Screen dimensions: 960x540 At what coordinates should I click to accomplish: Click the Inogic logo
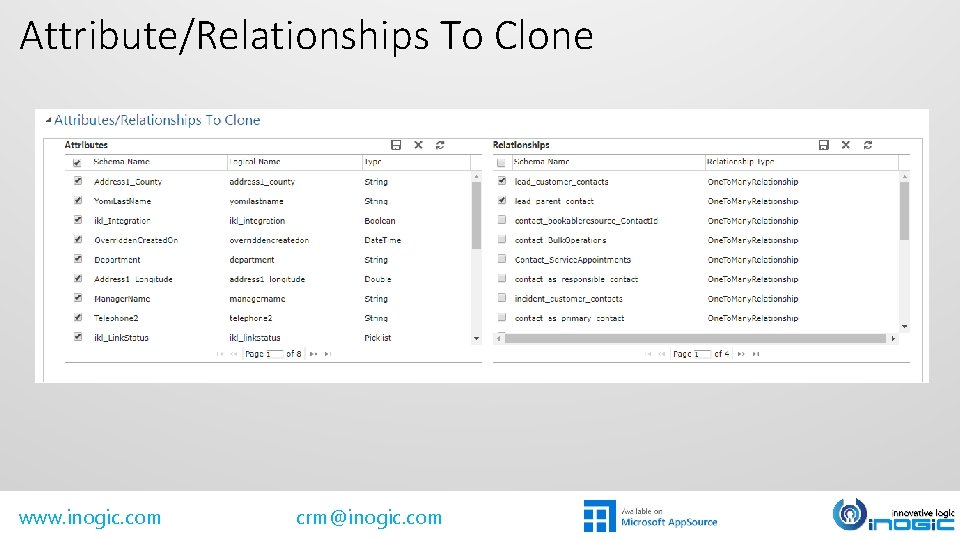(893, 516)
